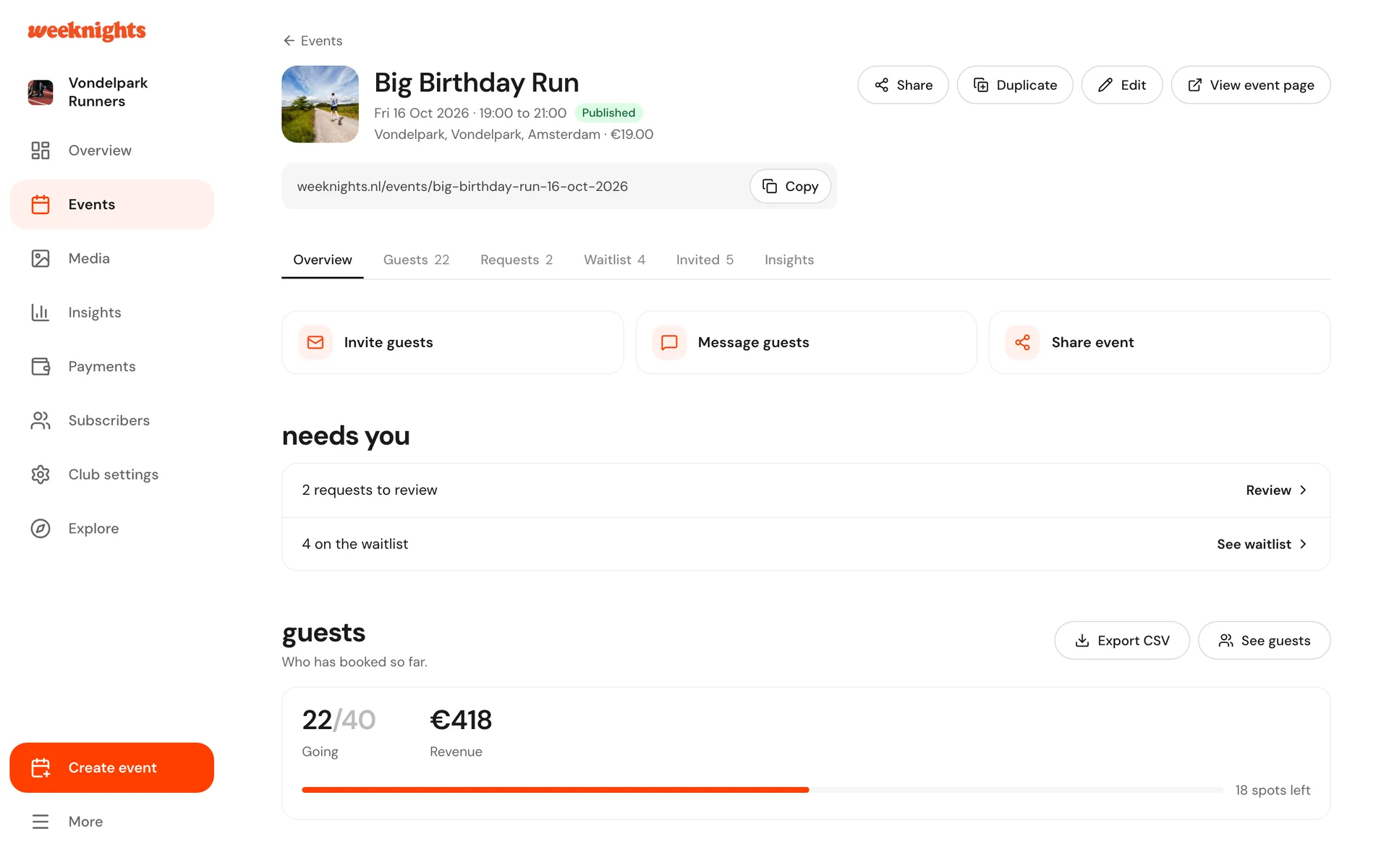Click the 22/40 going count
The height and width of the screenshot is (868, 1389).
point(339,720)
